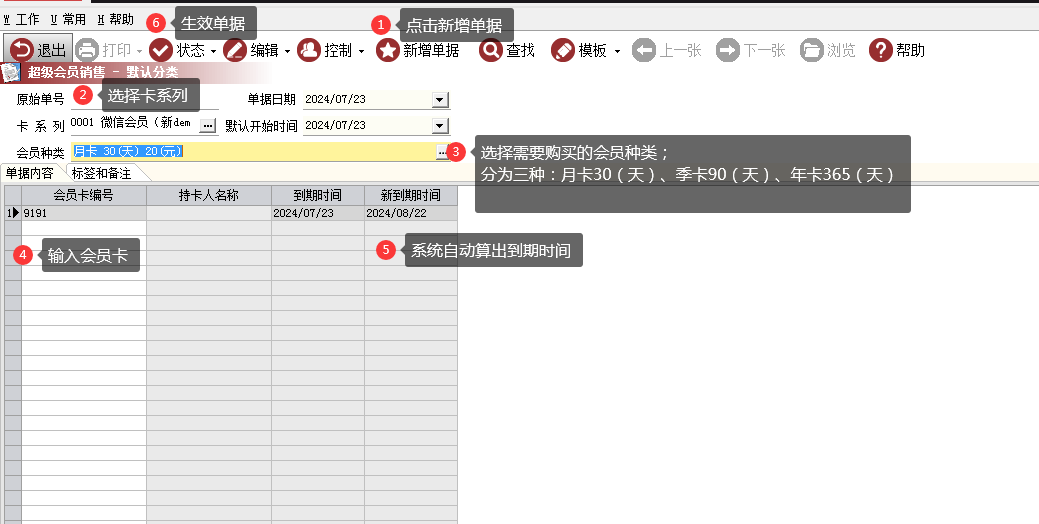Open the 单据日期 date dropdown
Screen dimensions: 1039x524
[x=440, y=99]
